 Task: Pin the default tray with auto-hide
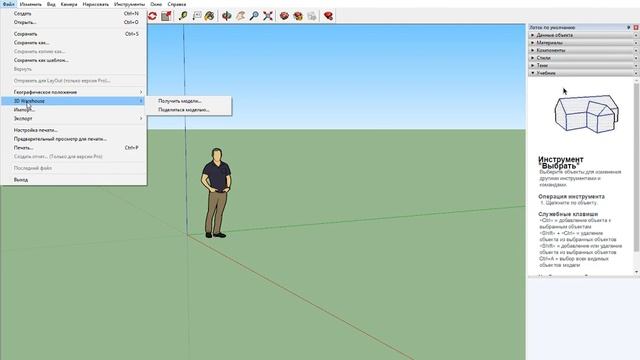click(629, 27)
